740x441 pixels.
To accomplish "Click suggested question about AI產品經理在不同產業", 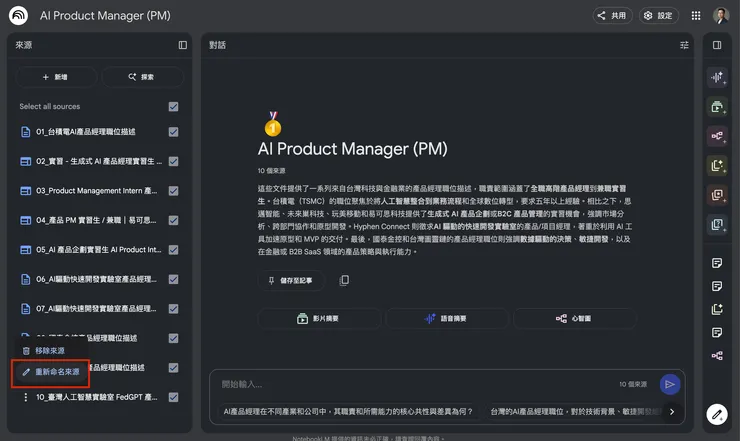I will 348,412.
